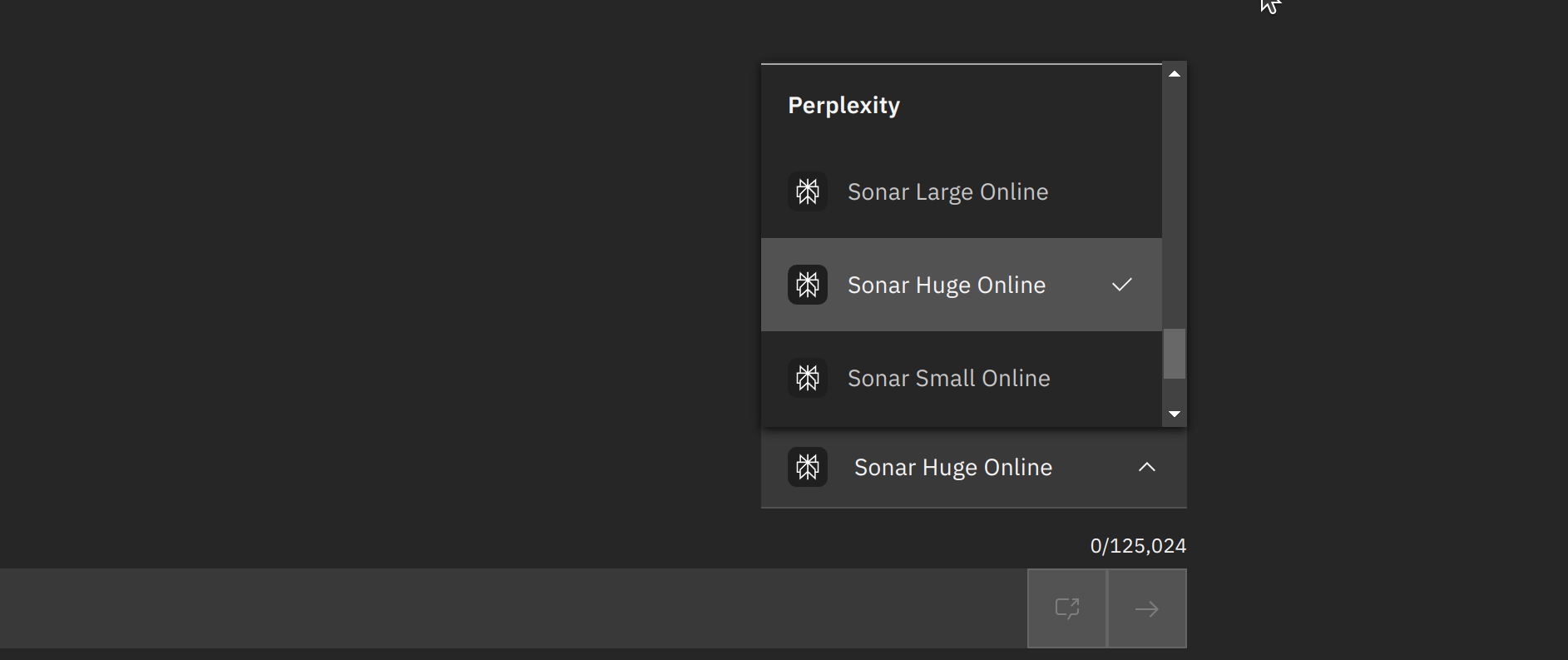Click the scrollbar thumb in the model list
This screenshot has height=660, width=1568.
[x=1174, y=354]
